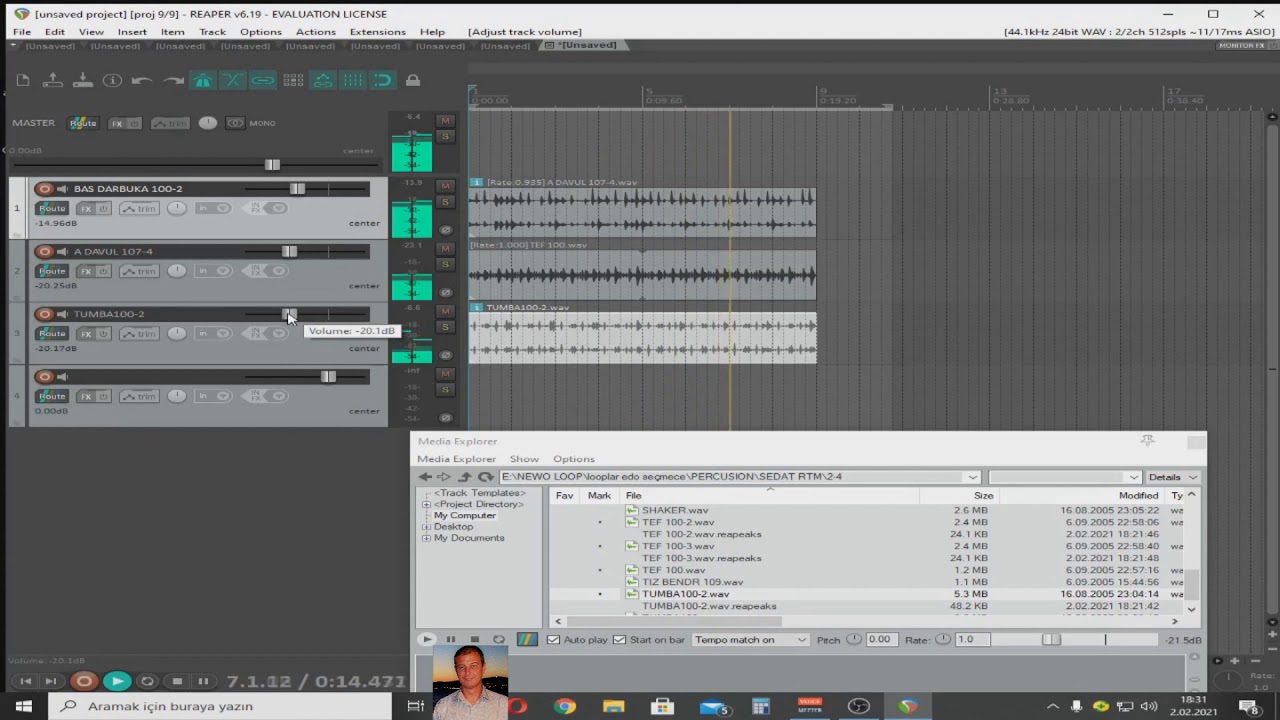The height and width of the screenshot is (720, 1280).
Task: Open Options menu in Media Explorer
Action: pyautogui.click(x=574, y=459)
